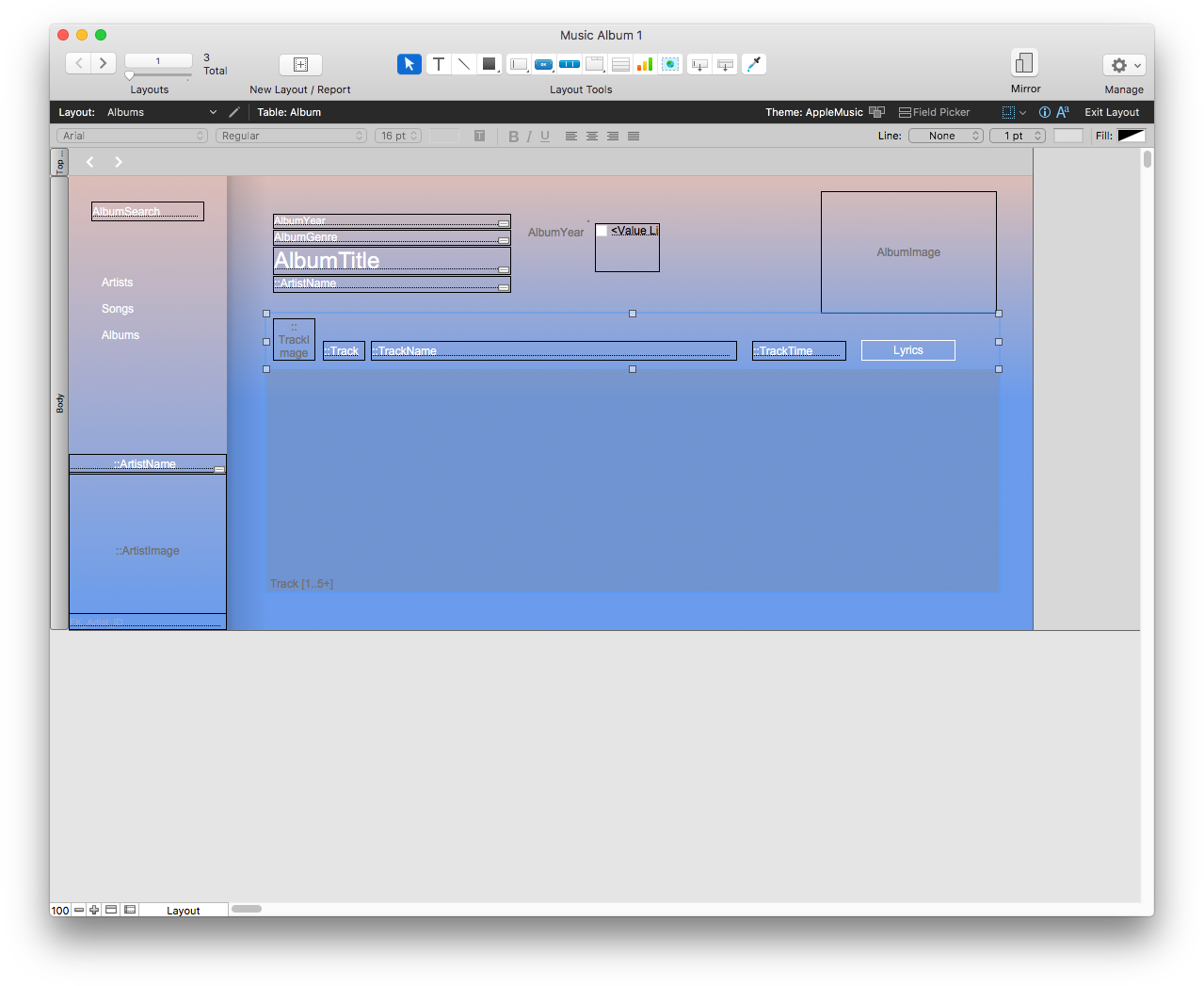Toggle the Mirror view button
Image resolution: width=1204 pixels, height=986 pixels.
pyautogui.click(x=1024, y=63)
